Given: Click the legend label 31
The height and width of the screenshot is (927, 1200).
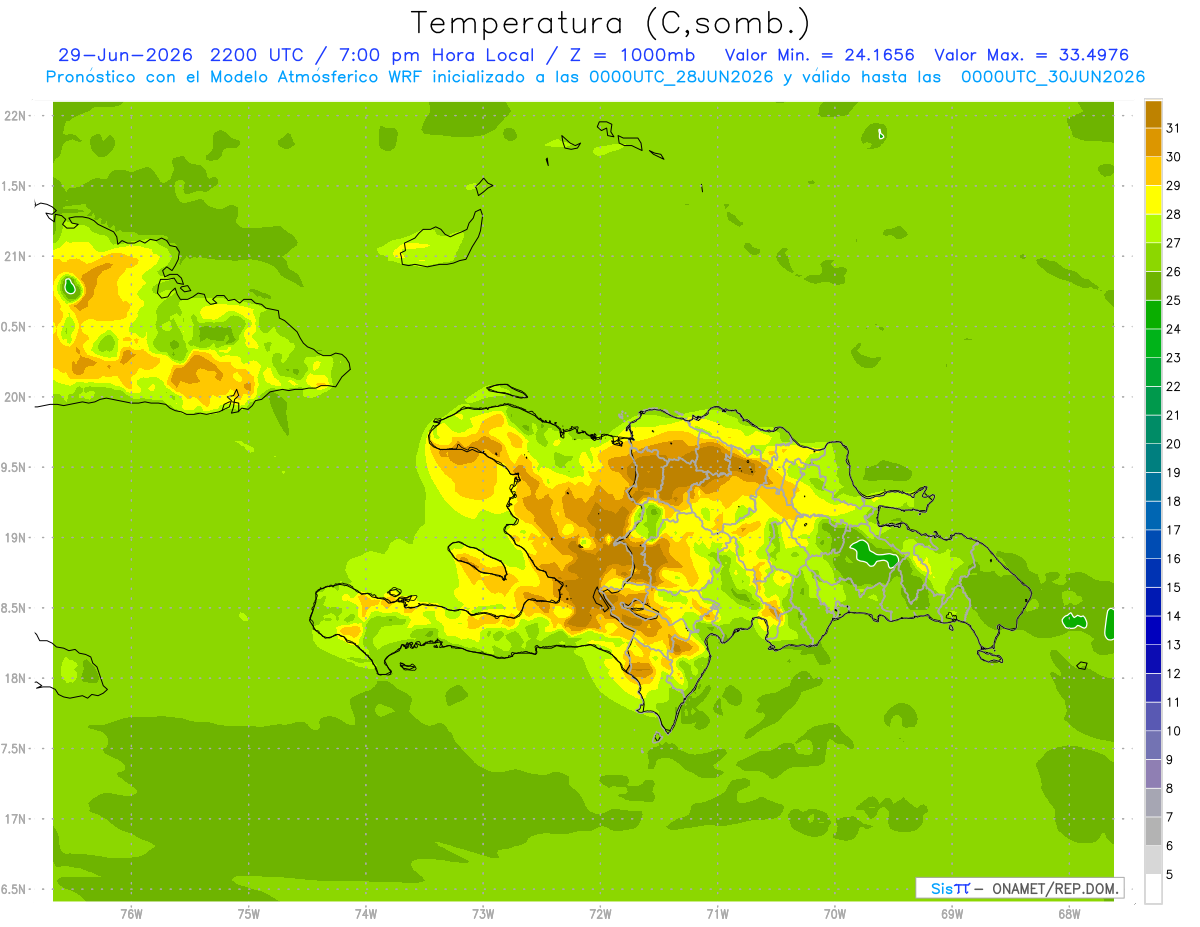Looking at the screenshot, I should [x=1173, y=128].
